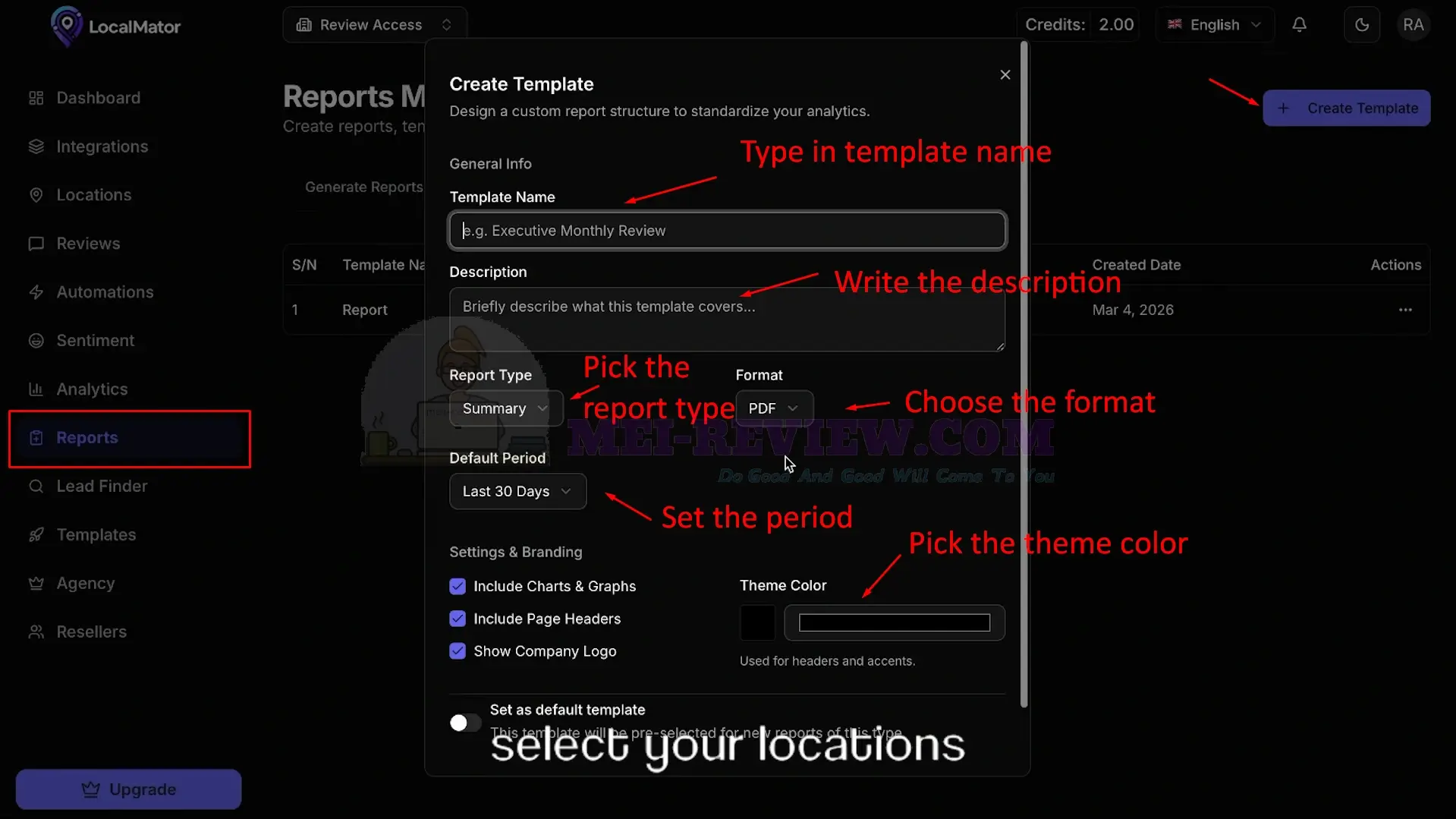This screenshot has width=1456, height=819.
Task: Open notifications bell
Action: tap(1300, 25)
